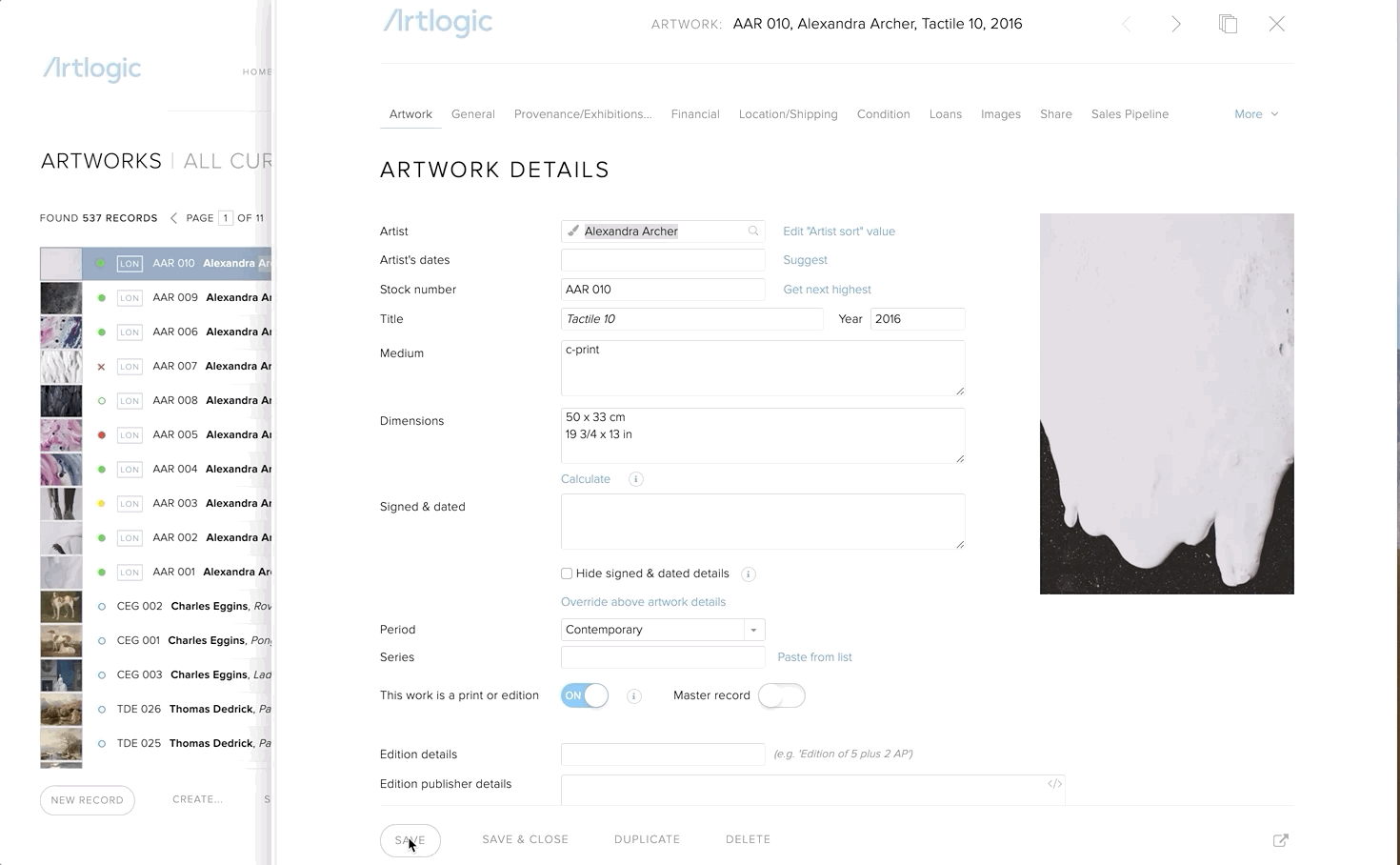
Task: Click hollow status circle for CEG 002
Action: tap(102, 607)
